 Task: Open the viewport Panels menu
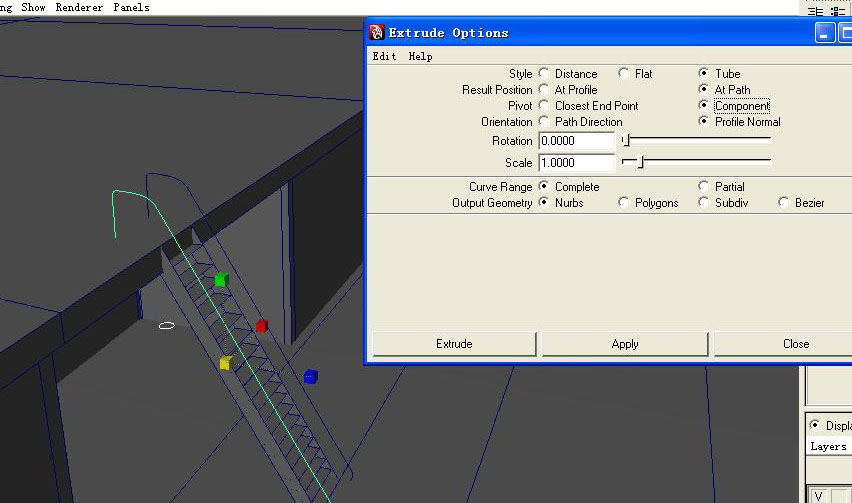(131, 7)
